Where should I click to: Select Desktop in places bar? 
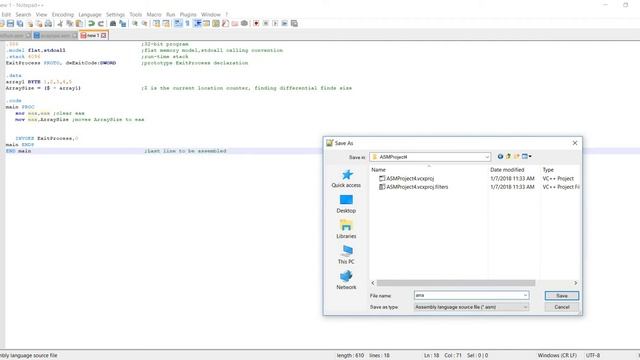coord(346,204)
